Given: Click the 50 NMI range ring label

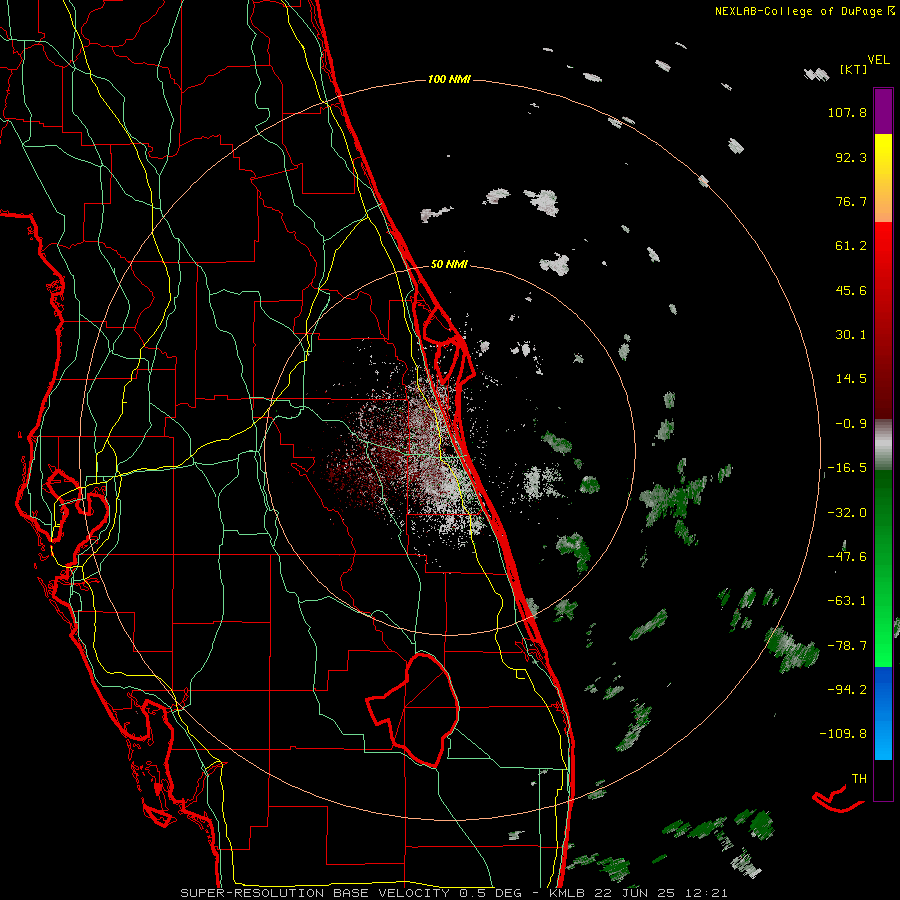Looking at the screenshot, I should click(449, 264).
